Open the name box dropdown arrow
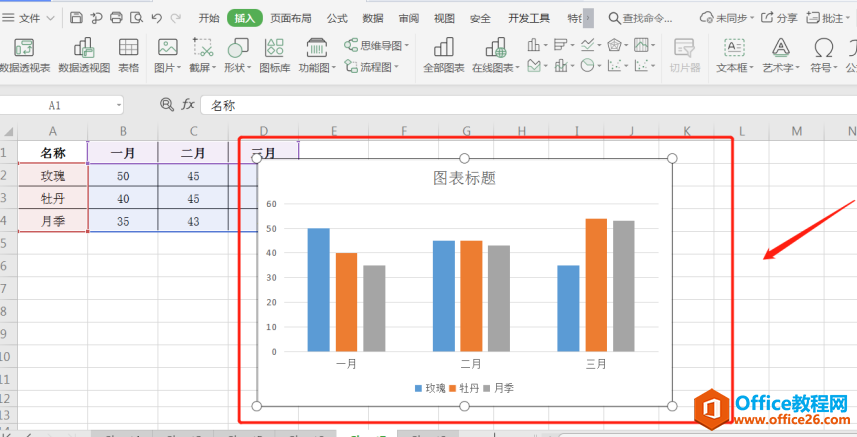Image resolution: width=857 pixels, height=437 pixels. coord(119,105)
